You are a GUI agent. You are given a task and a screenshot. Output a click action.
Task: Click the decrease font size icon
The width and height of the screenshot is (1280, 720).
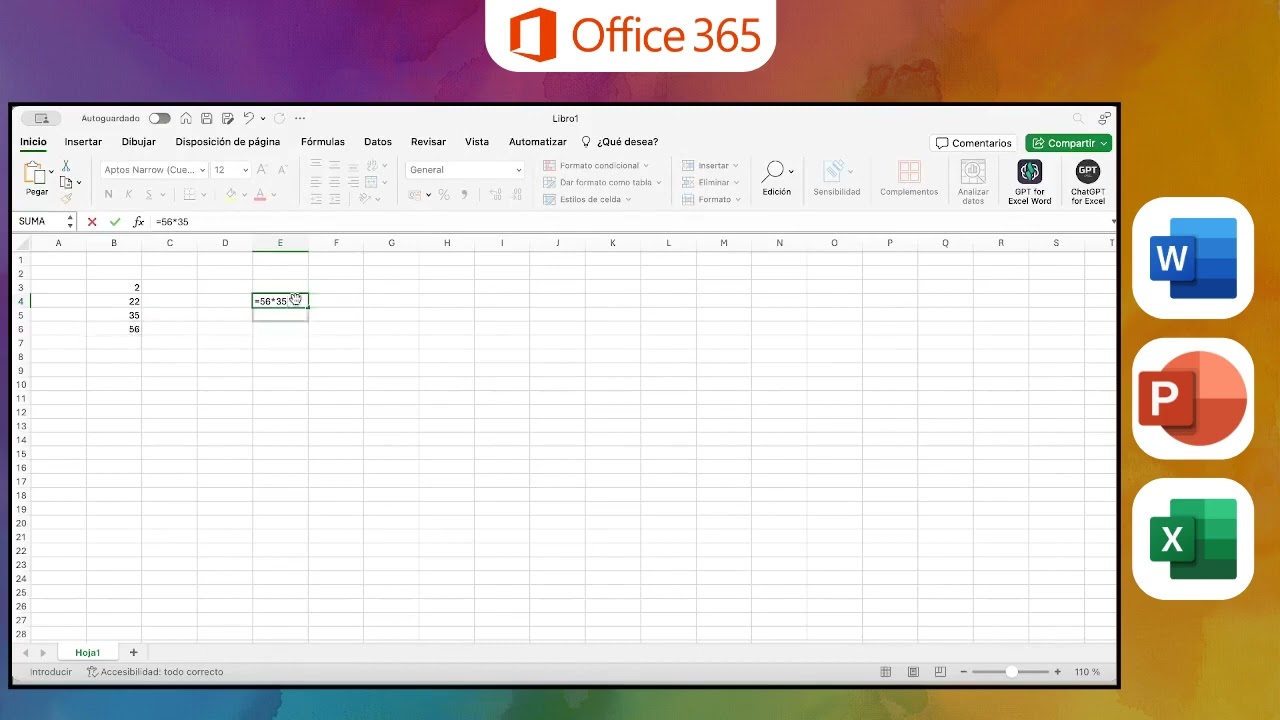pyautogui.click(x=281, y=170)
